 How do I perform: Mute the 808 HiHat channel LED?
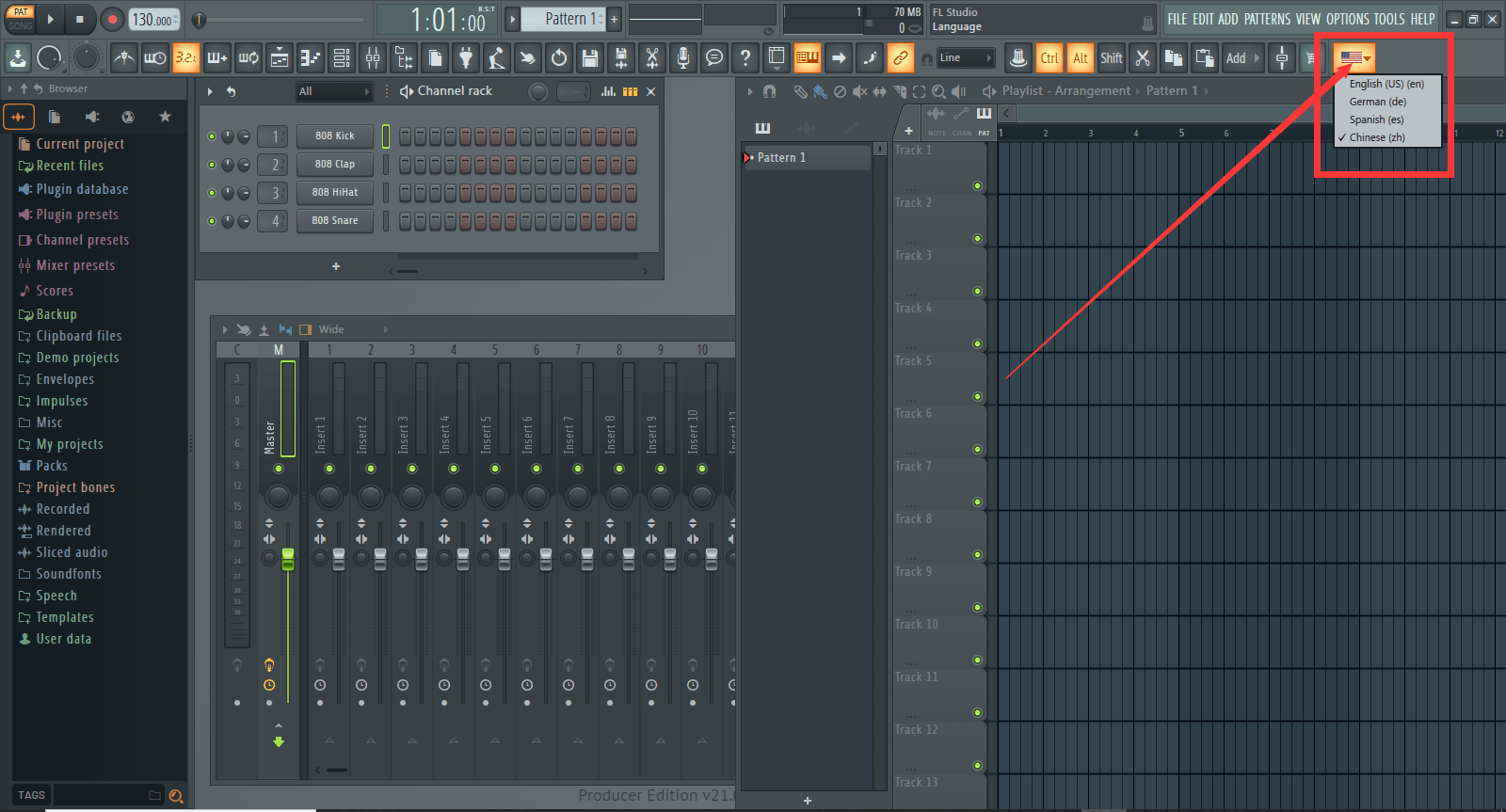click(212, 193)
